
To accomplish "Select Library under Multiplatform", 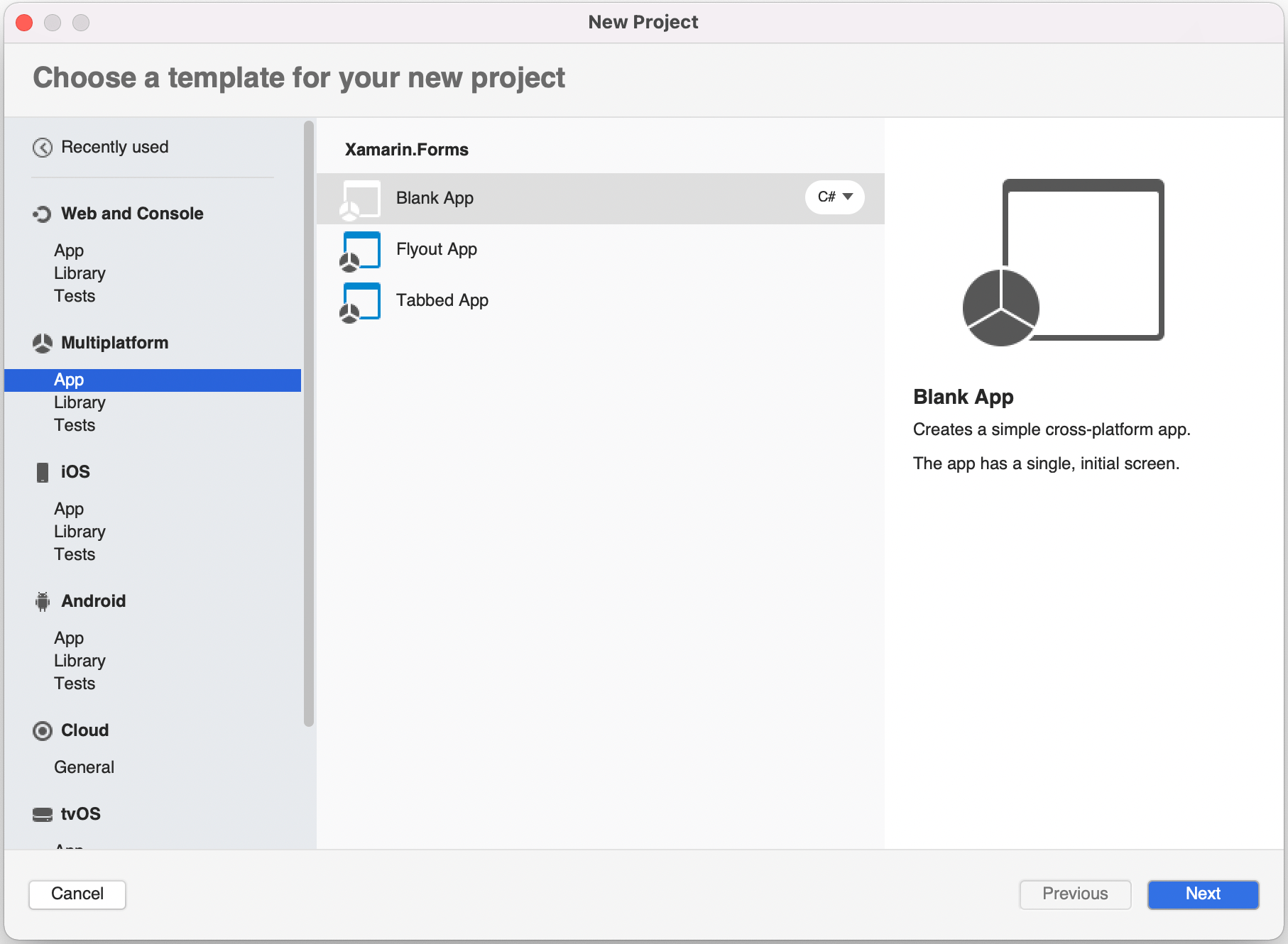I will coord(79,402).
